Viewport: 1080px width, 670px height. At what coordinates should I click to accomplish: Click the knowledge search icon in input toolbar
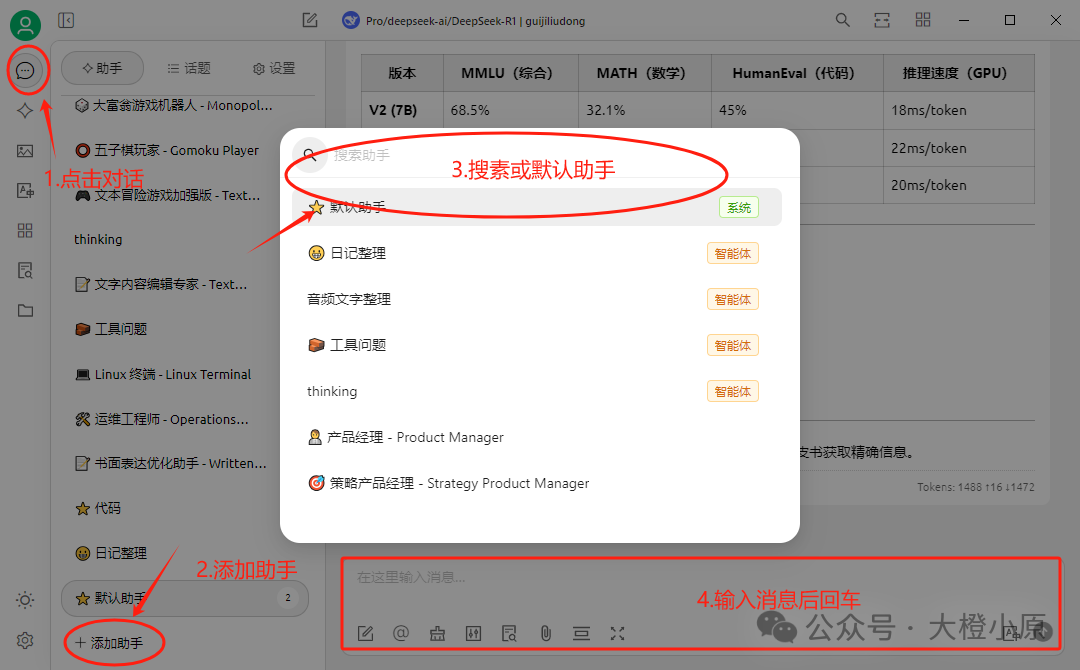[x=509, y=634]
